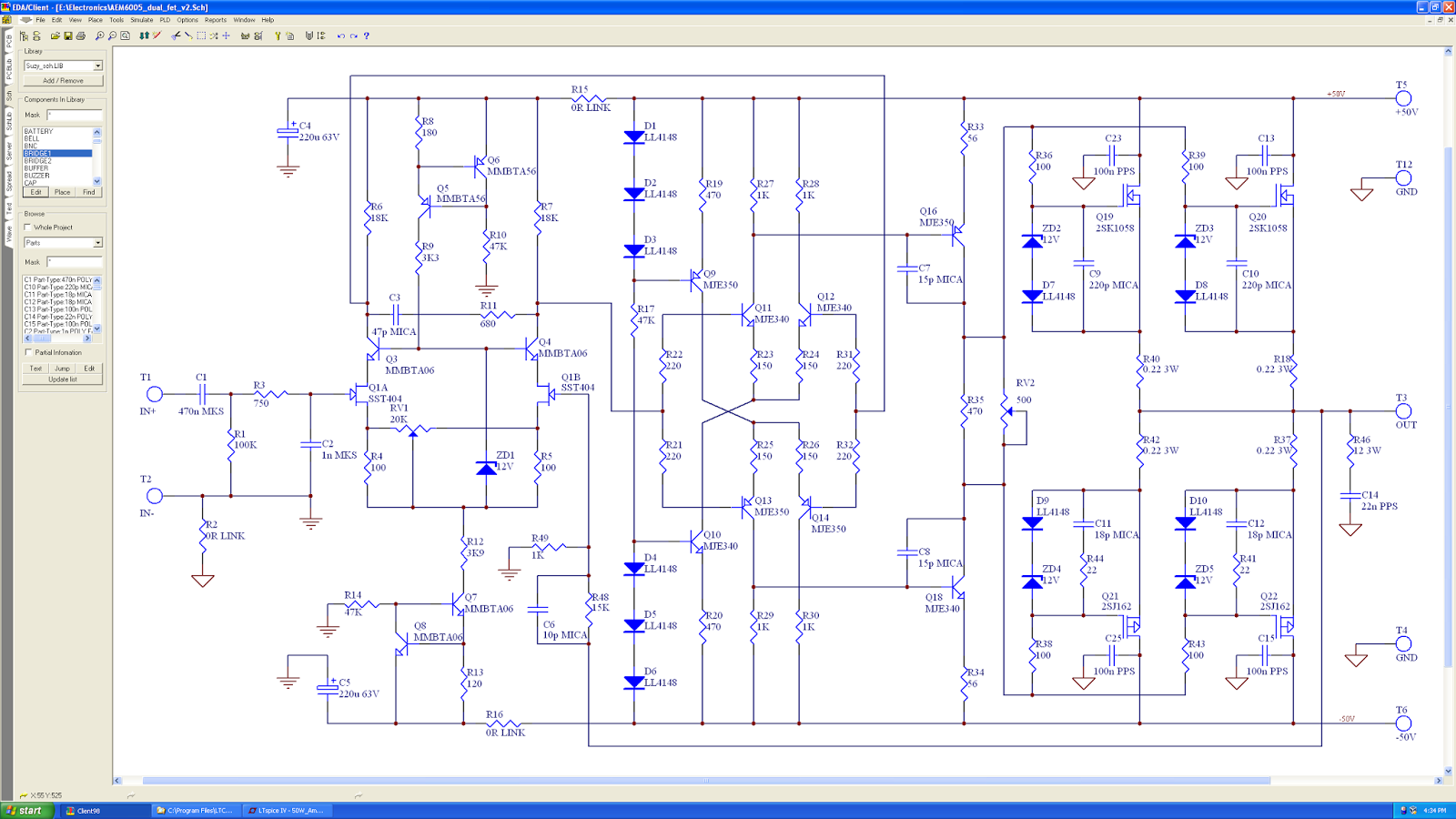Click the yellow key annotate icon

(277, 36)
